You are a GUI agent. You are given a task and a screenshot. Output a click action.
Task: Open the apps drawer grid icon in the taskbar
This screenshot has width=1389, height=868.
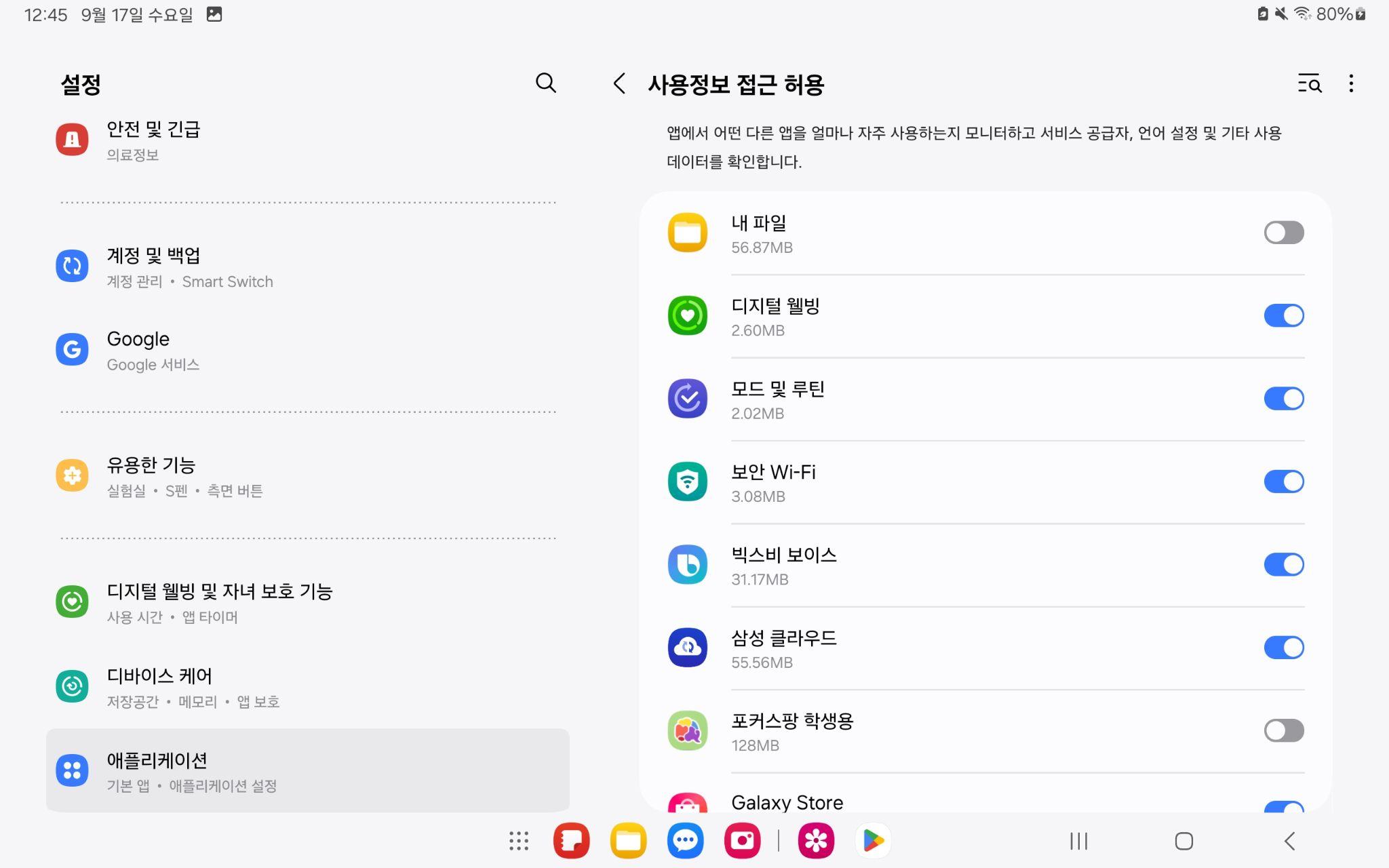(519, 841)
